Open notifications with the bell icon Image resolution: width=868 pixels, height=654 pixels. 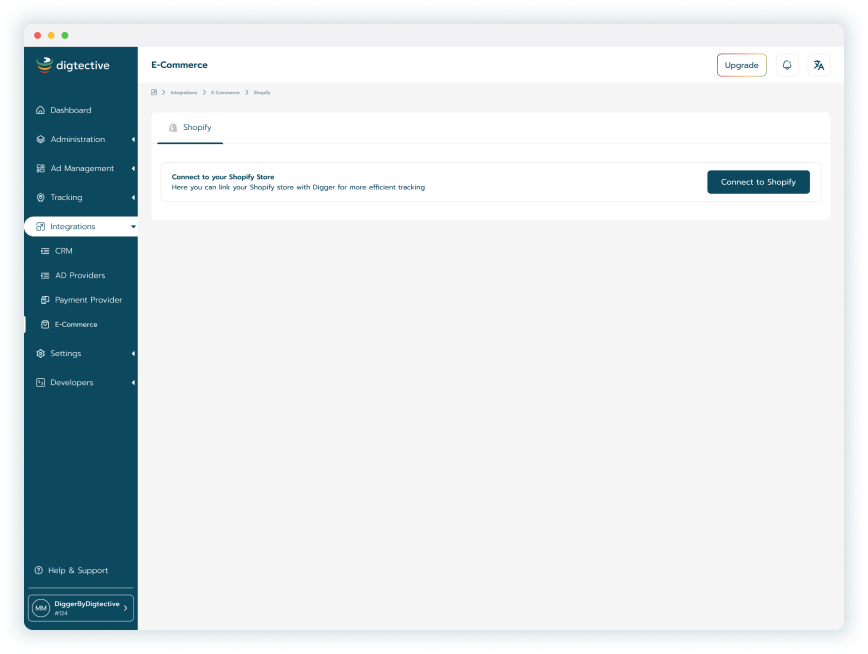pyautogui.click(x=787, y=65)
